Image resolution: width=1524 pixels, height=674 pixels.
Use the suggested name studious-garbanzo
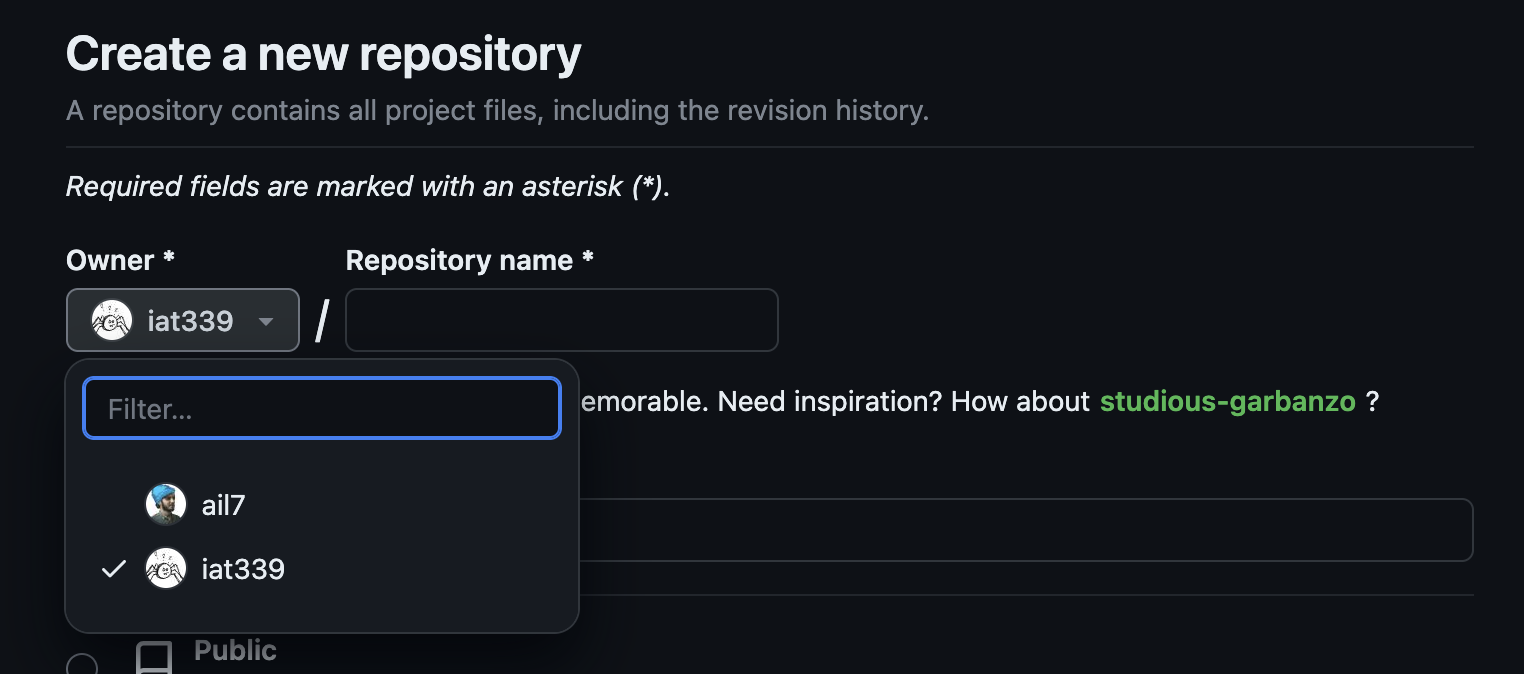pyautogui.click(x=1227, y=401)
